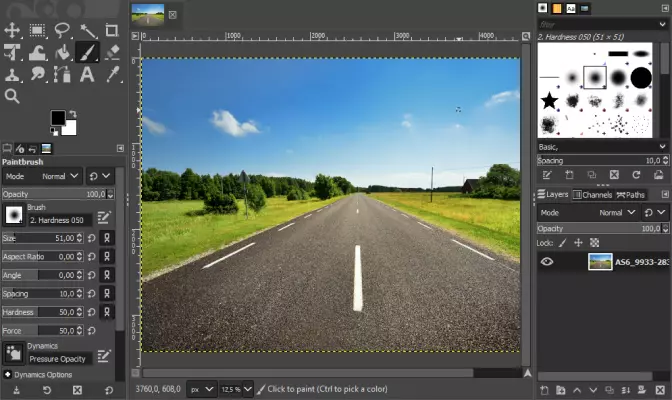Reset colors to default black and white

(54, 131)
